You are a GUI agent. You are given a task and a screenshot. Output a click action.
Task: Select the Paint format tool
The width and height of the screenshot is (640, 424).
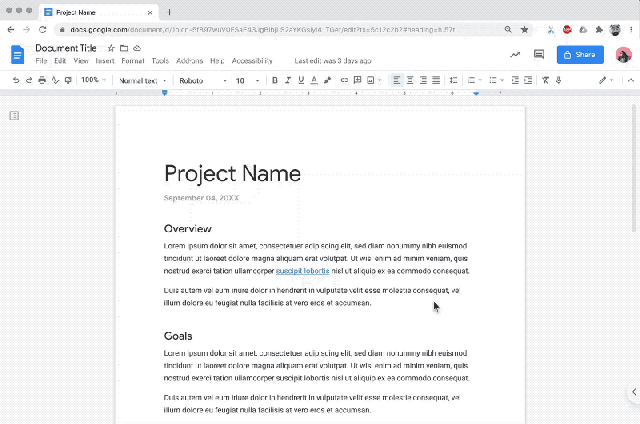click(68, 80)
